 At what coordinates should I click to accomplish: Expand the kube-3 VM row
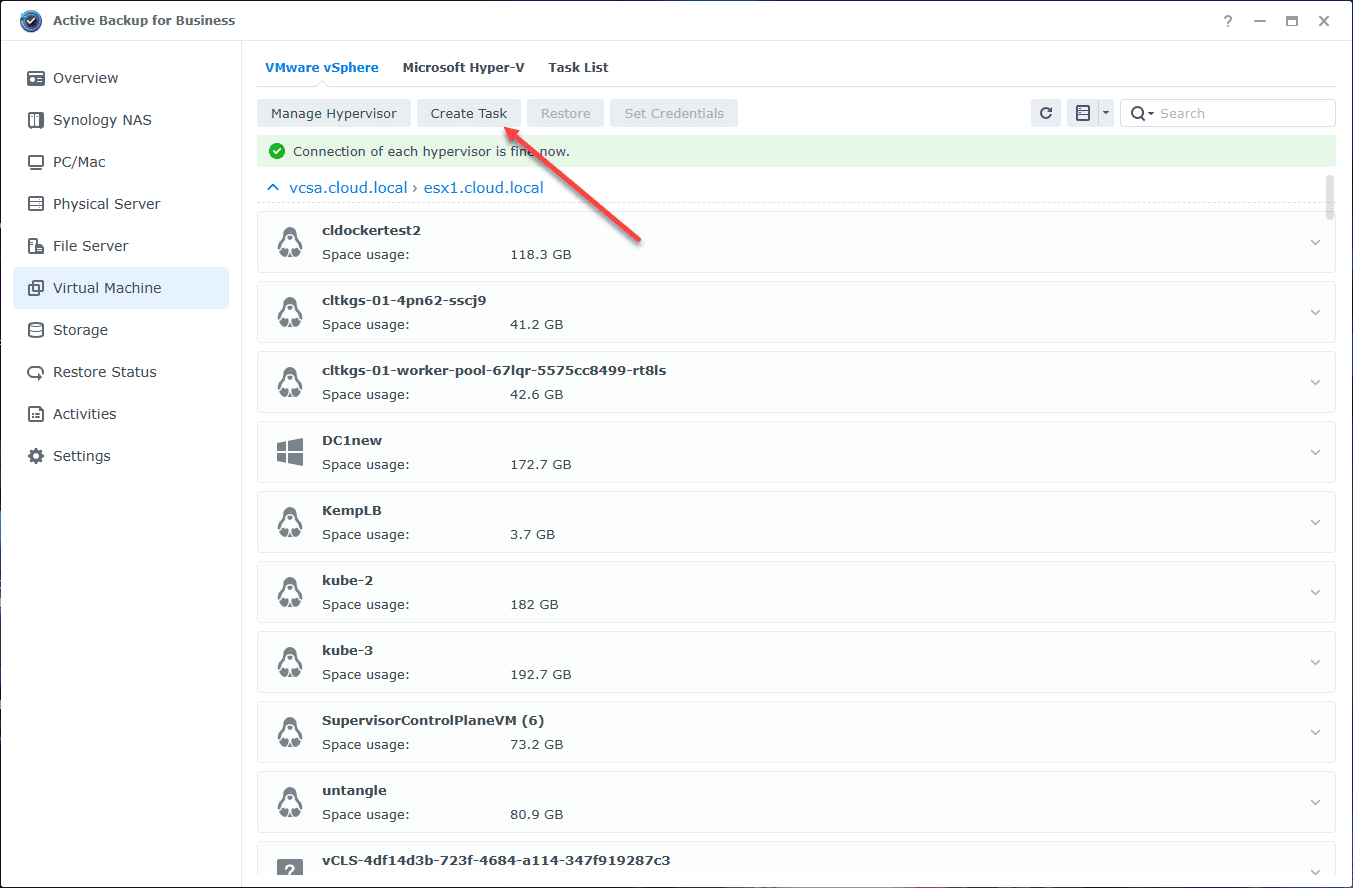point(1315,662)
